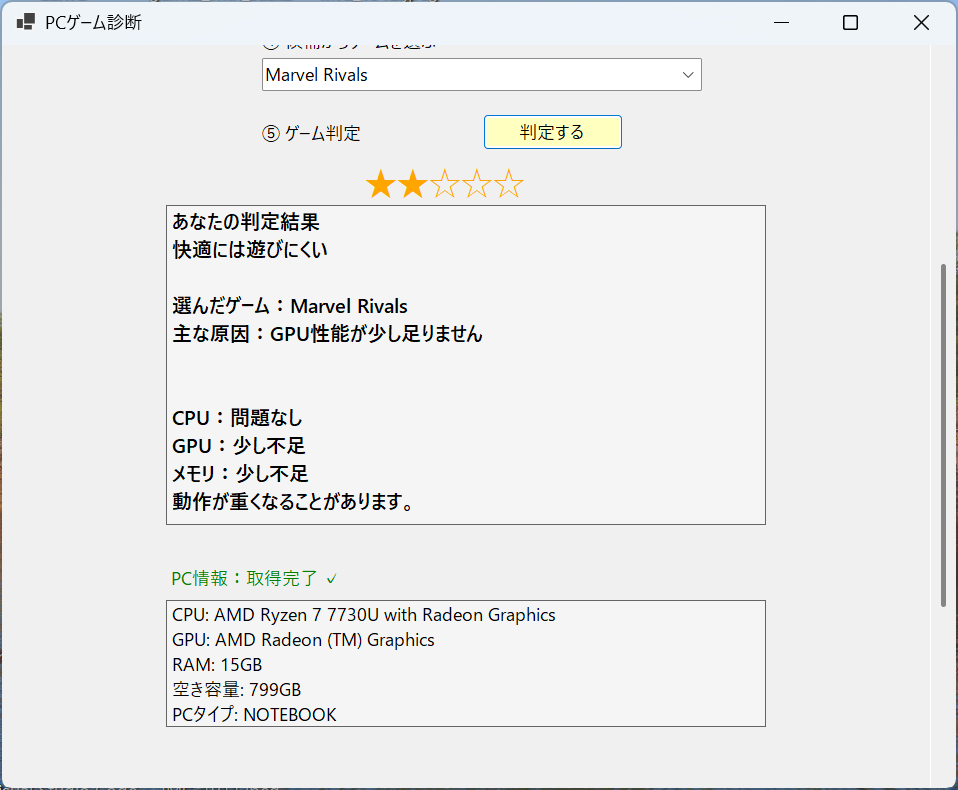Click the PC情報：取得完了 status text
The width and height of the screenshot is (958, 790).
tap(254, 578)
